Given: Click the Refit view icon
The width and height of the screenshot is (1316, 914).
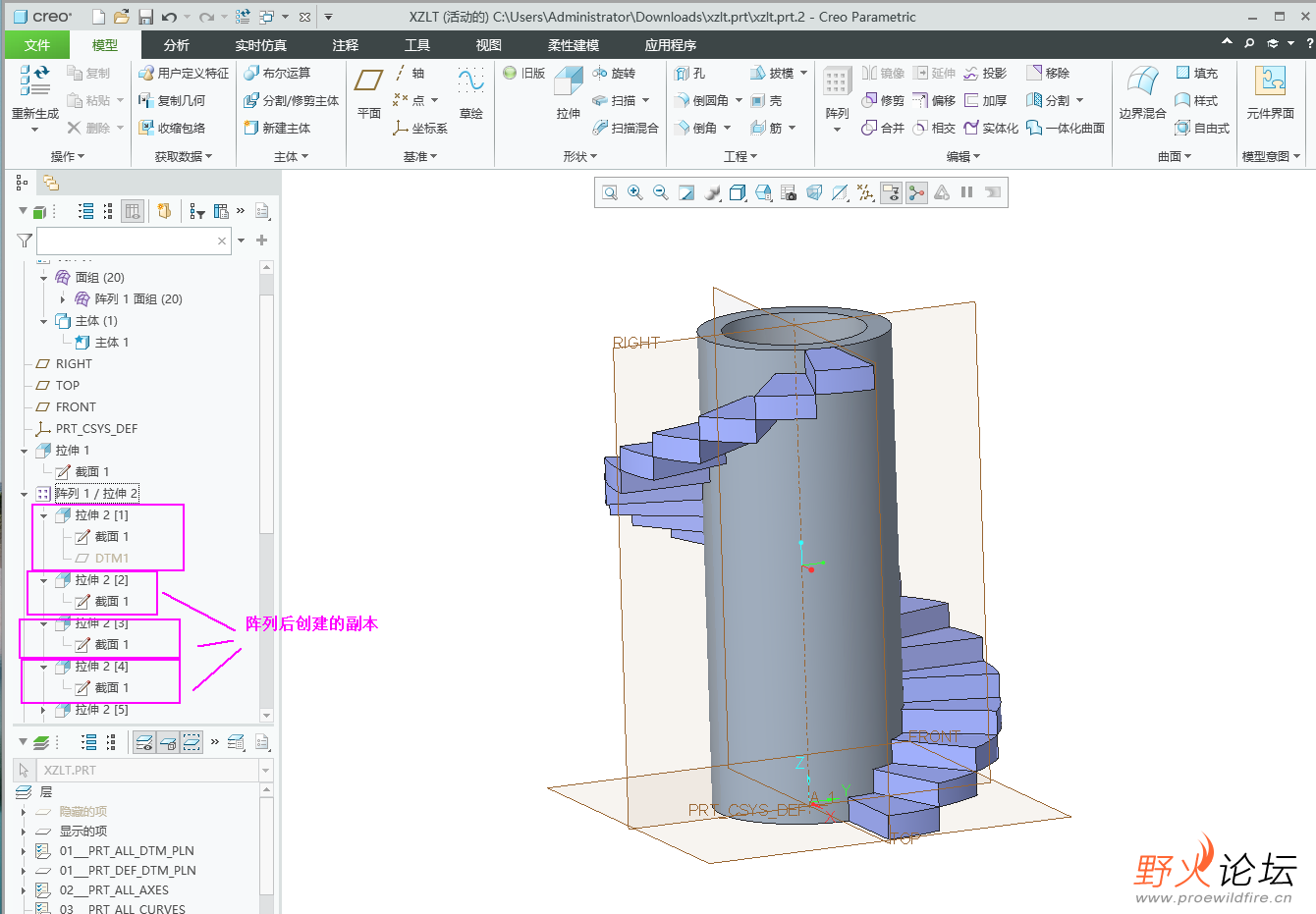Looking at the screenshot, I should coord(610,192).
